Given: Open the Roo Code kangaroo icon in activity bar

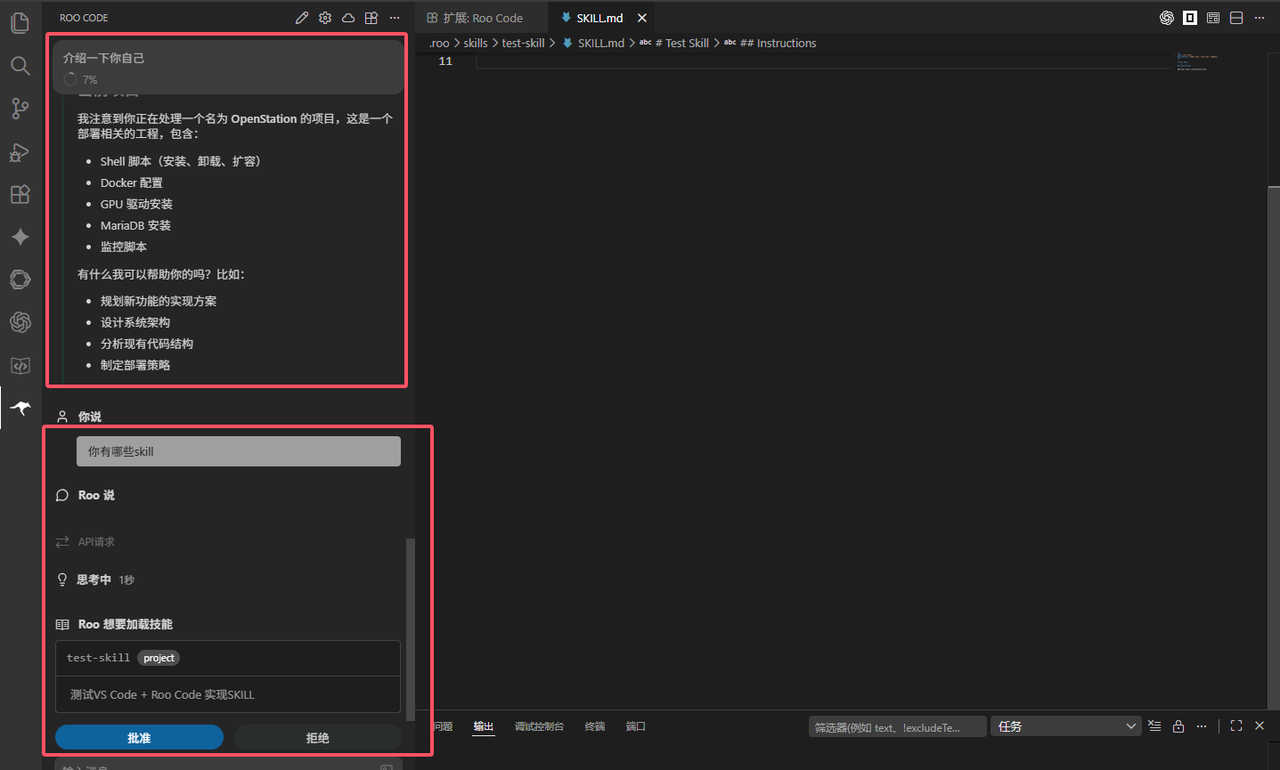Looking at the screenshot, I should [20, 408].
